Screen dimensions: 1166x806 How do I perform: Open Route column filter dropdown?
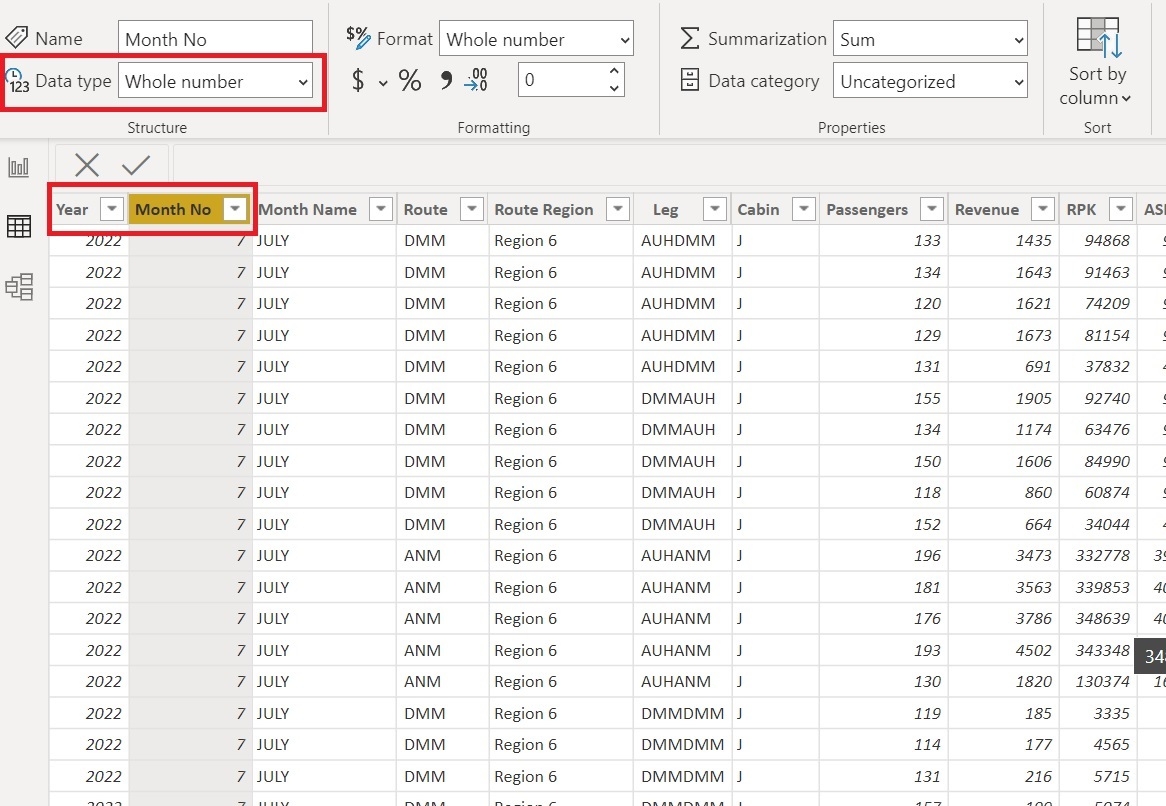[x=472, y=209]
